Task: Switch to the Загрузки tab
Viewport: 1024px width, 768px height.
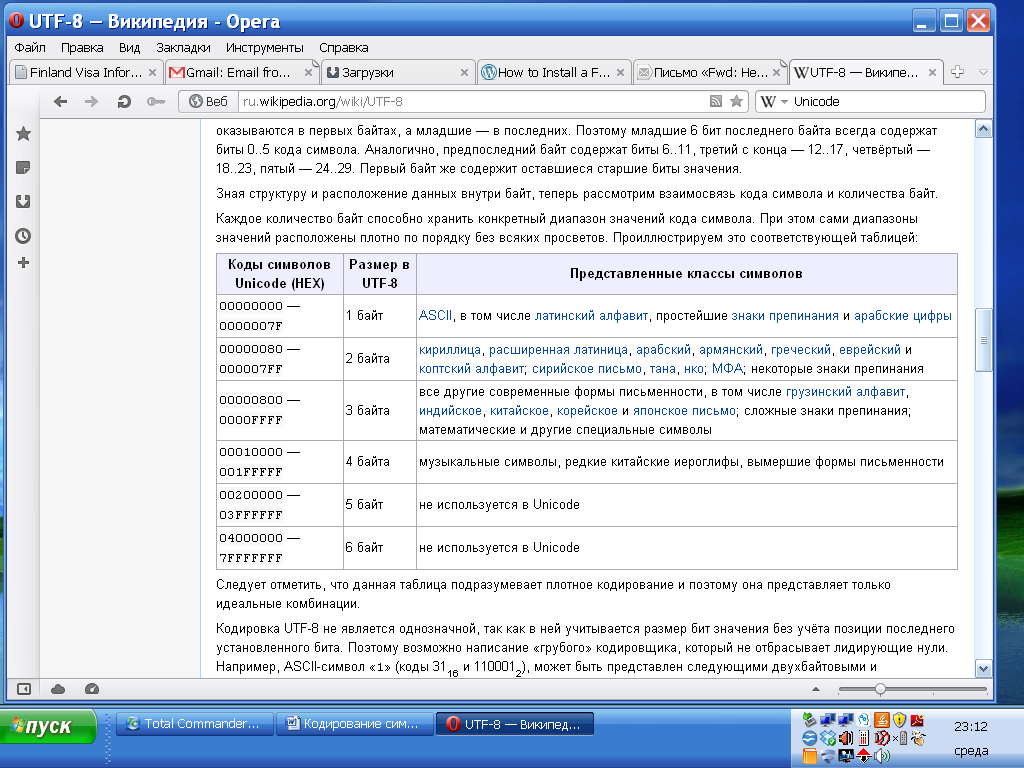Action: tap(398, 72)
